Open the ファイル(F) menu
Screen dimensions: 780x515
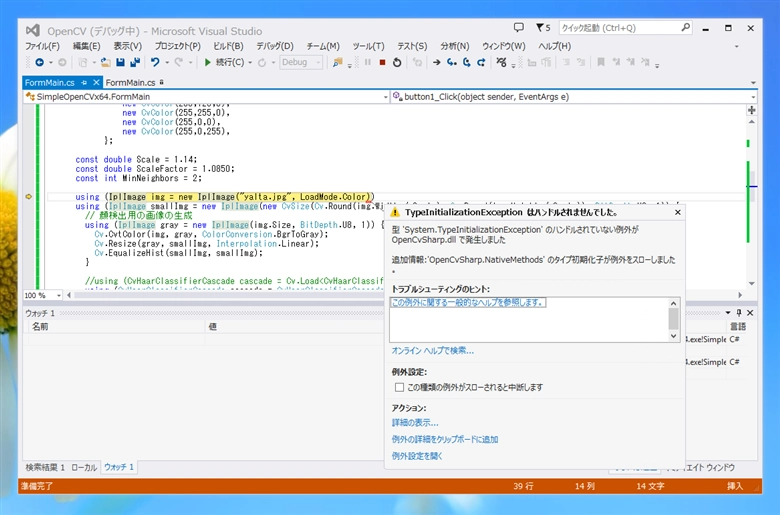point(42,46)
